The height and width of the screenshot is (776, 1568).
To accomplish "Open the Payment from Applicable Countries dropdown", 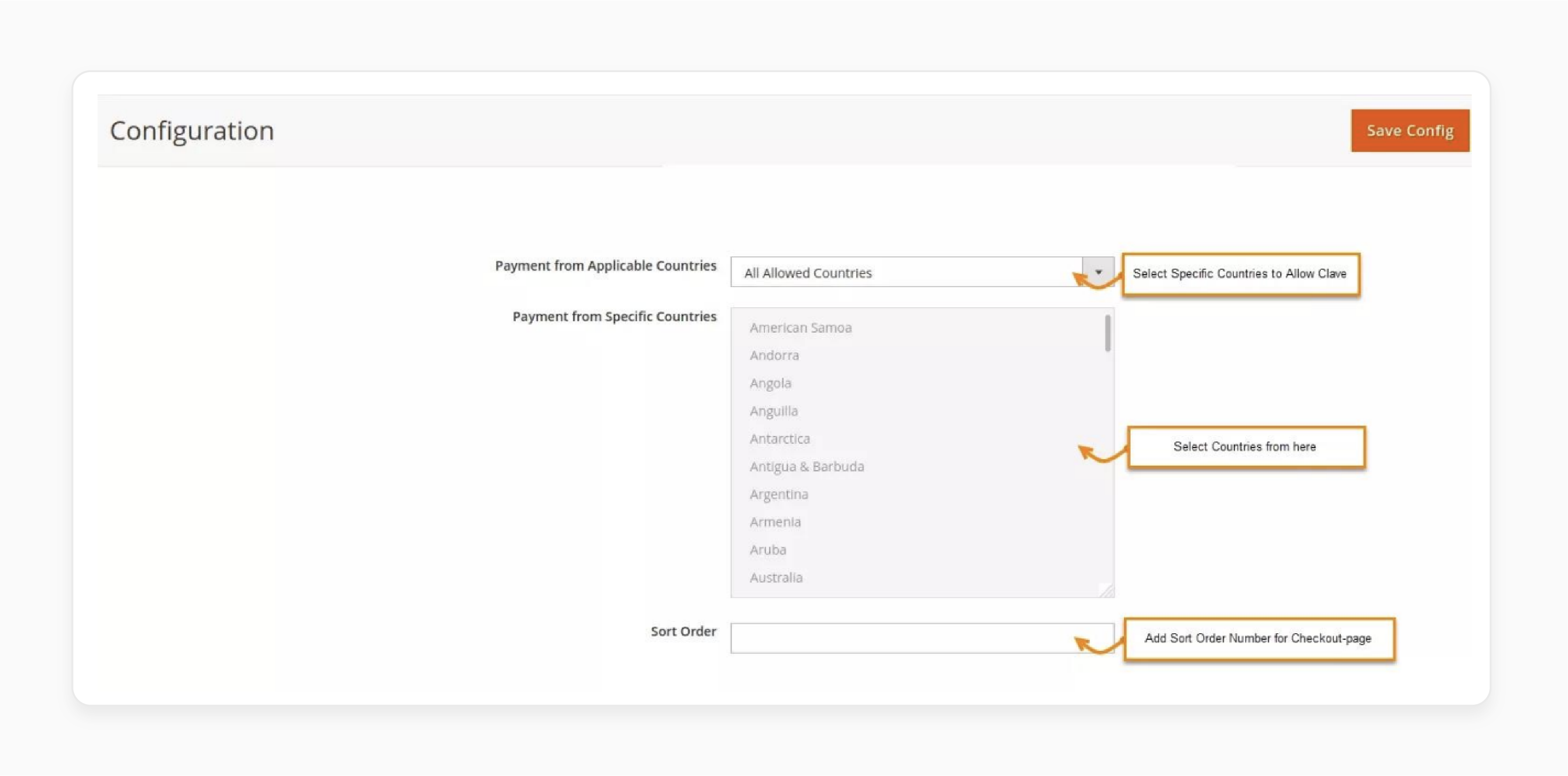I will [922, 272].
